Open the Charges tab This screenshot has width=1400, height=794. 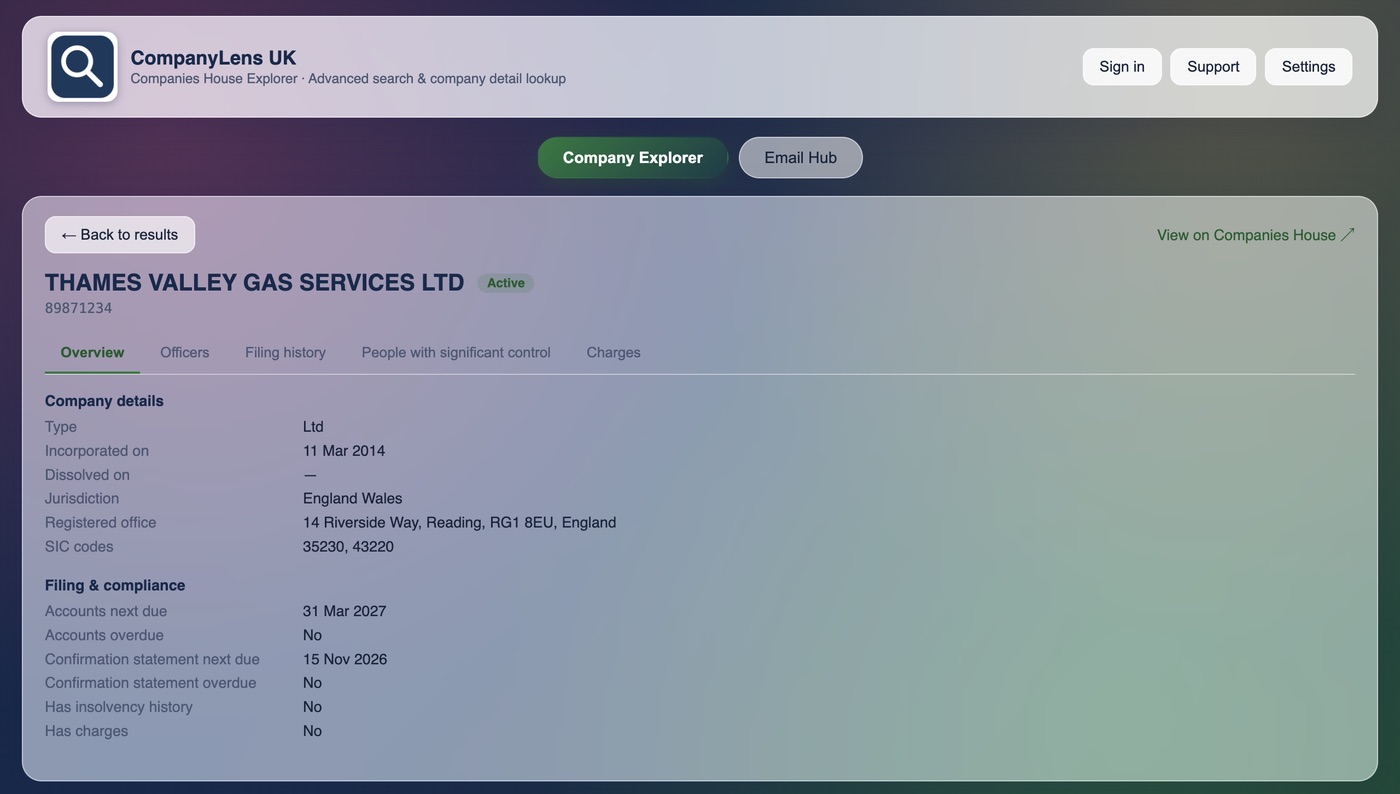click(x=613, y=352)
